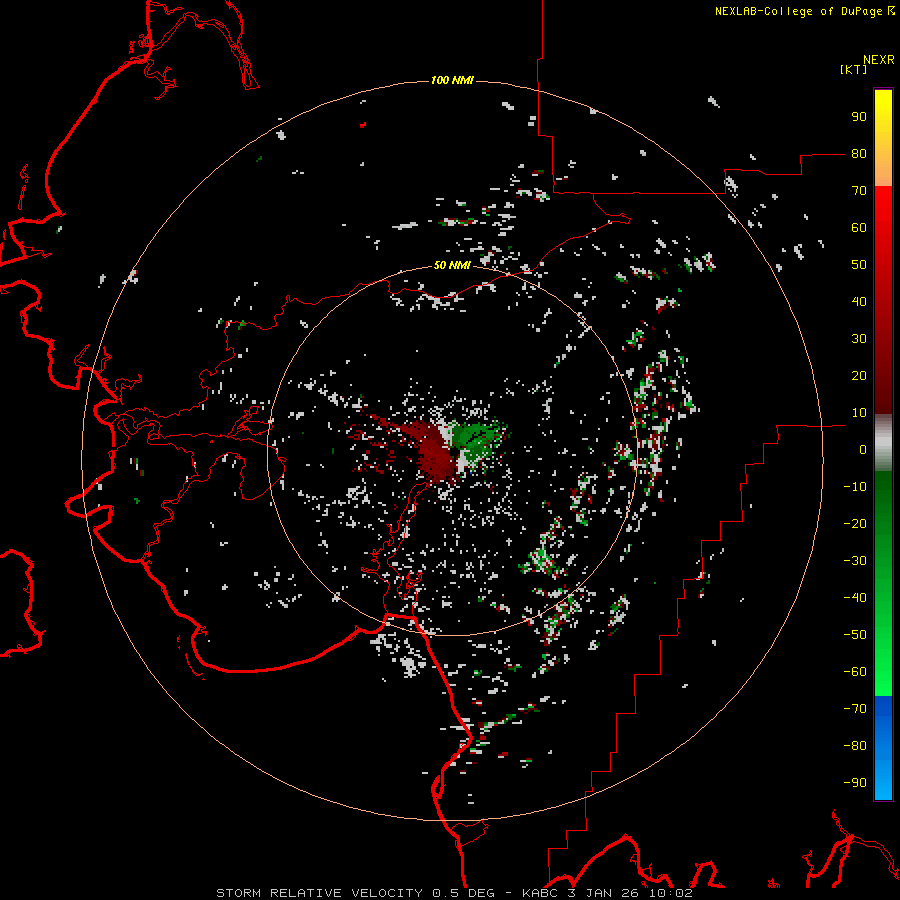Click the 50 value on velocity scale

pyautogui.click(x=859, y=265)
